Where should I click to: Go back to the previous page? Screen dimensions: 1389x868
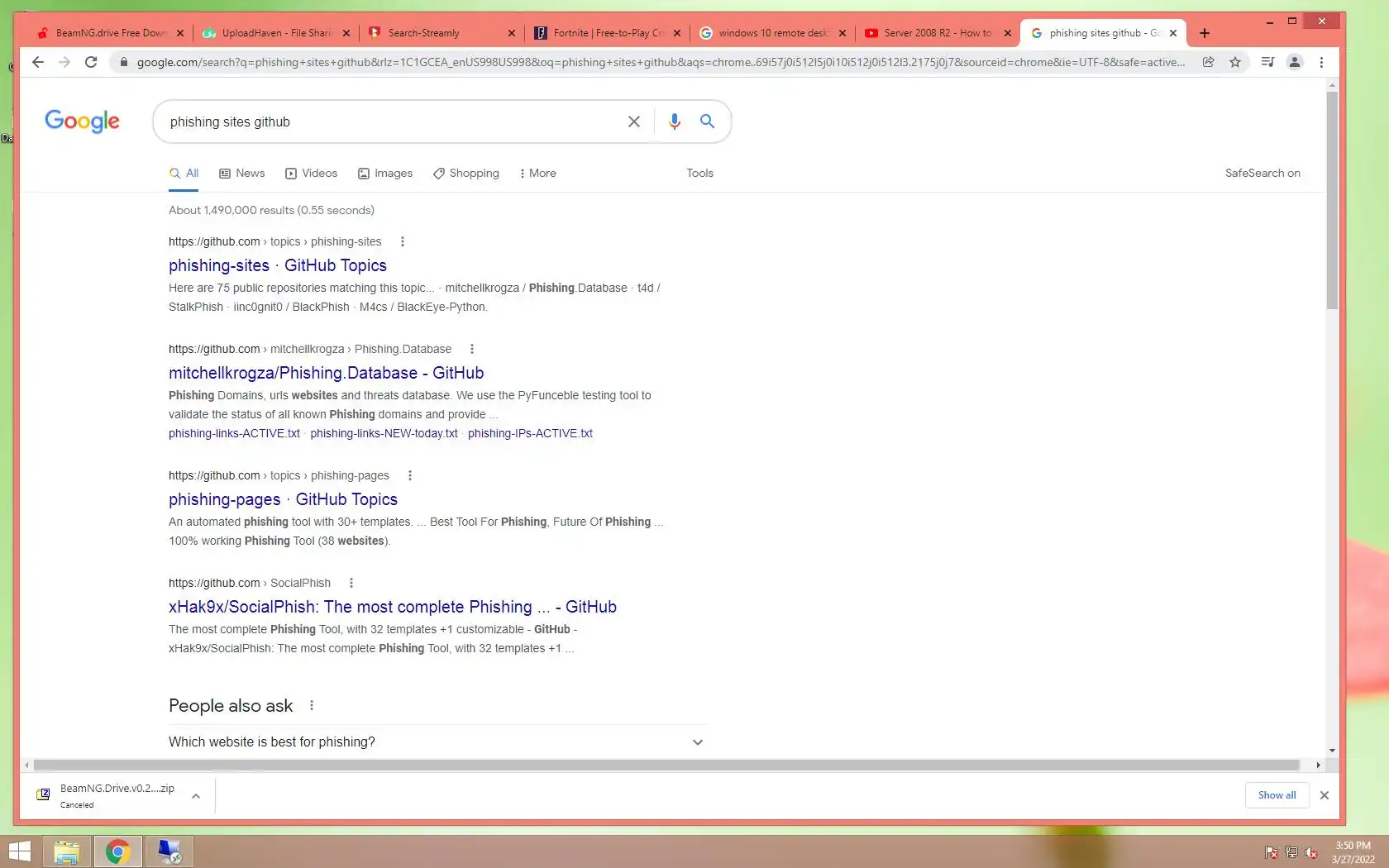pyautogui.click(x=37, y=62)
